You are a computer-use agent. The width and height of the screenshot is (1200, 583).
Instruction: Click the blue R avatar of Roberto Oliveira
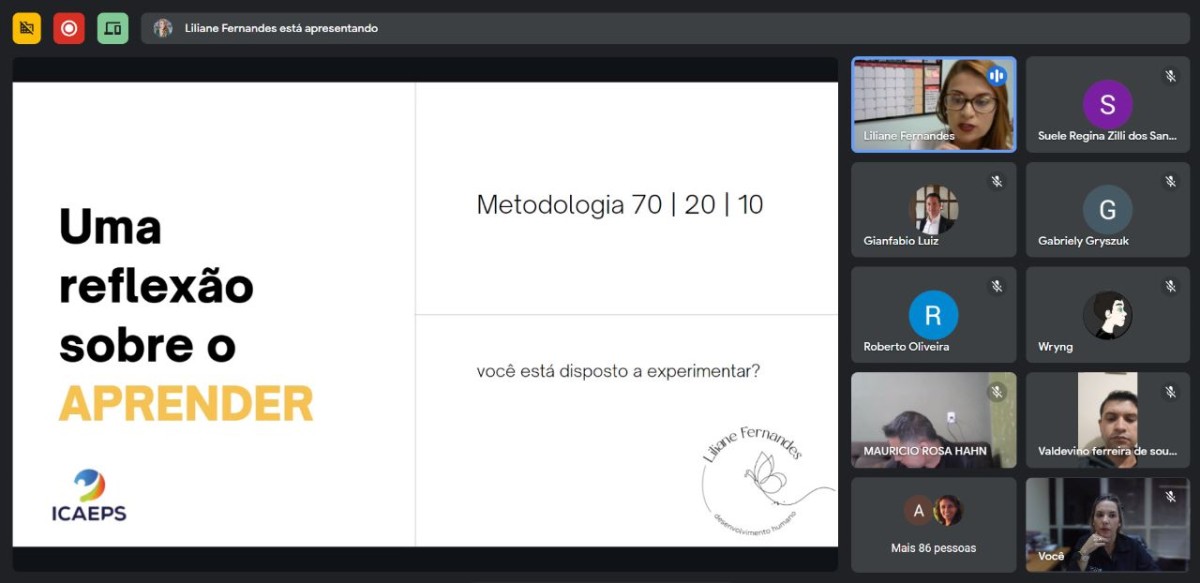tap(933, 316)
